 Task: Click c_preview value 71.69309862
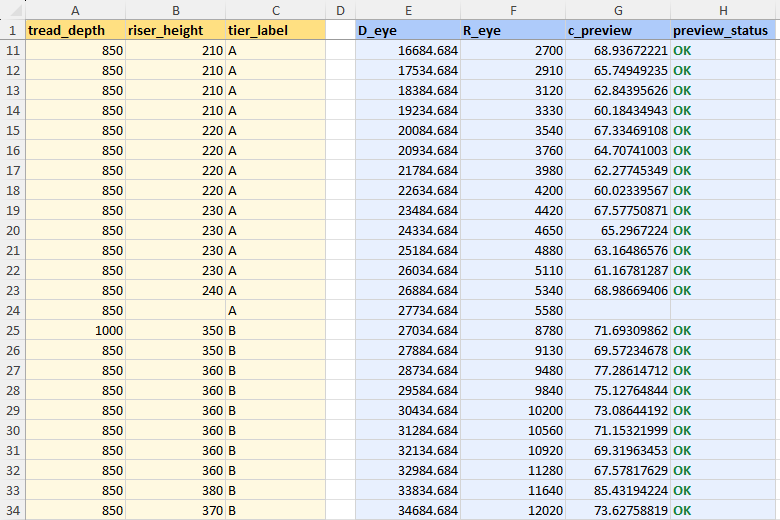click(x=618, y=330)
